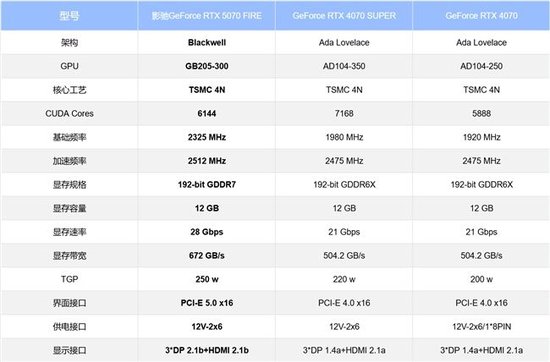Click the PCI-E 5.0 x16 cell
Image resolution: width=550 pixels, height=362 pixels.
(207, 303)
